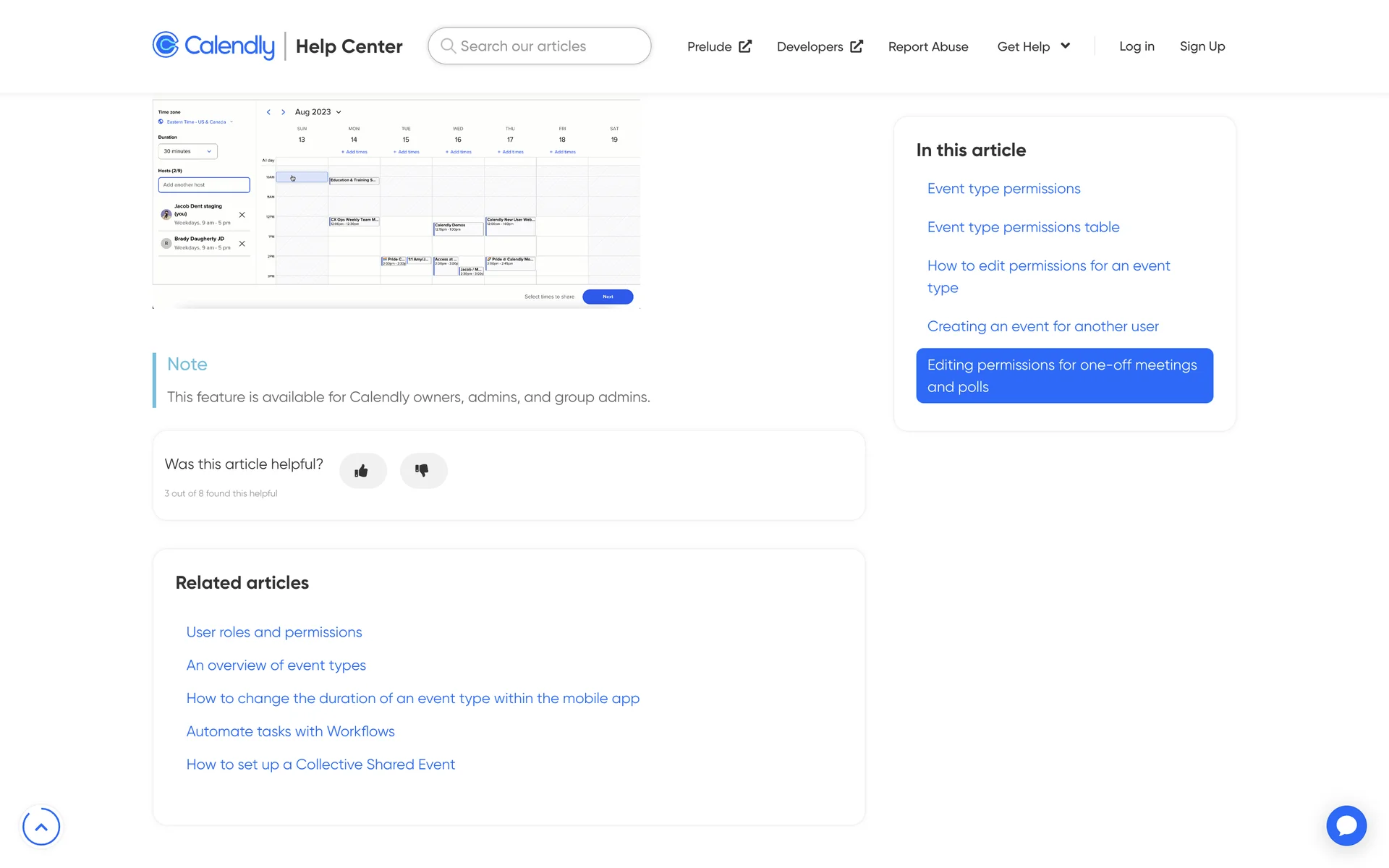Jump to Event type permissions section
The width and height of the screenshot is (1389, 868).
click(1003, 189)
